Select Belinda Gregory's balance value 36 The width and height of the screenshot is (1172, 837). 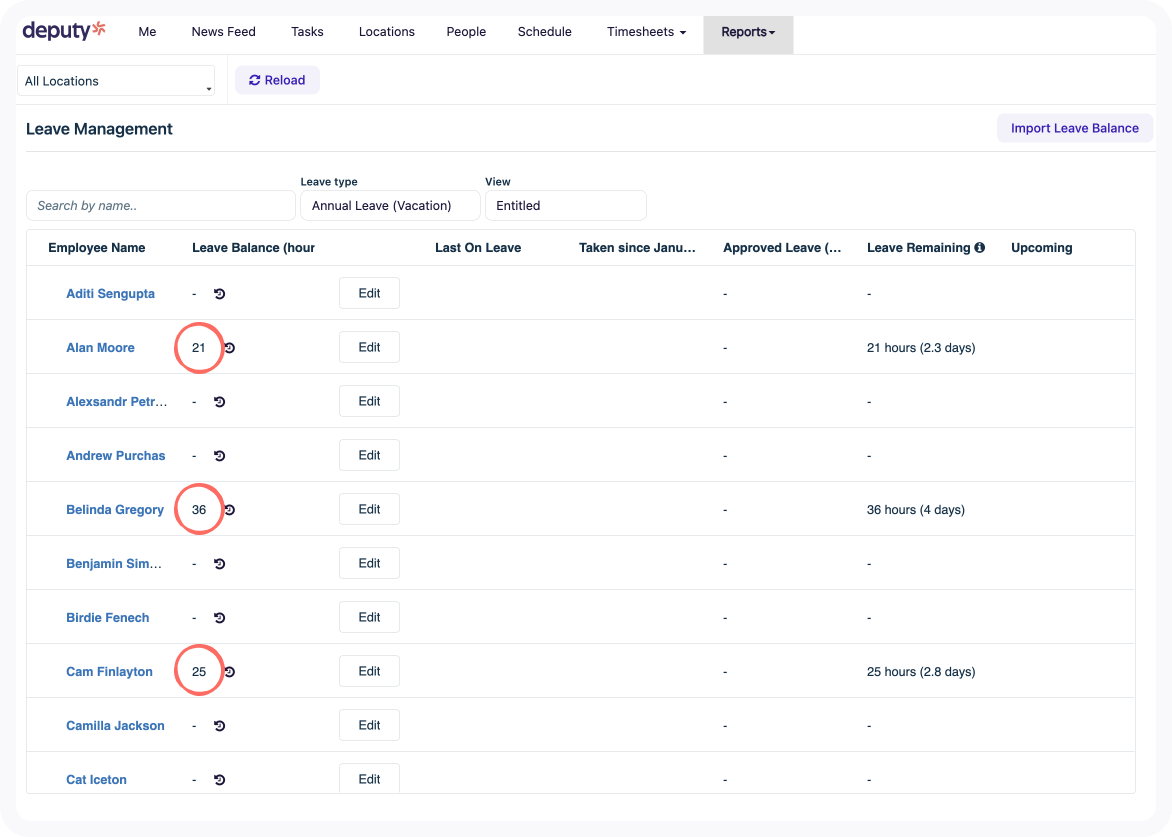(199, 510)
